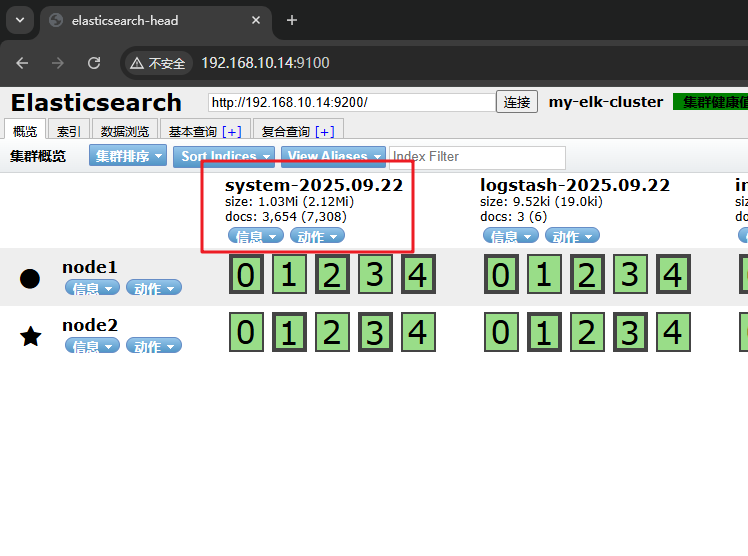748x556 pixels.
Task: Open the View Aliases dropdown
Action: (x=333, y=156)
